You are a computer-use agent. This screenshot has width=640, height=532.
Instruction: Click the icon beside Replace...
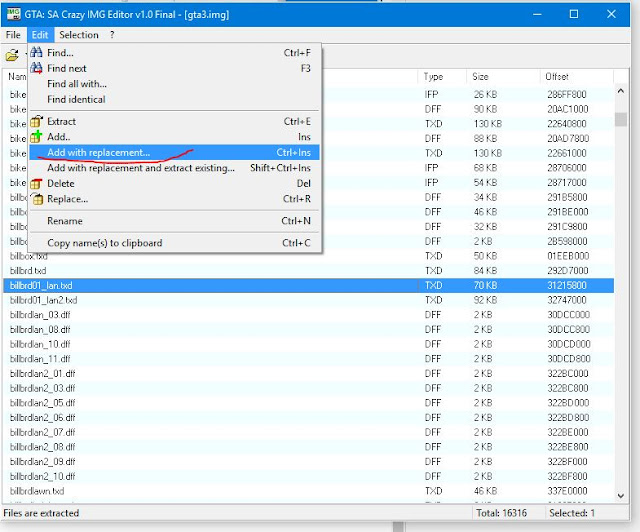tap(36, 199)
